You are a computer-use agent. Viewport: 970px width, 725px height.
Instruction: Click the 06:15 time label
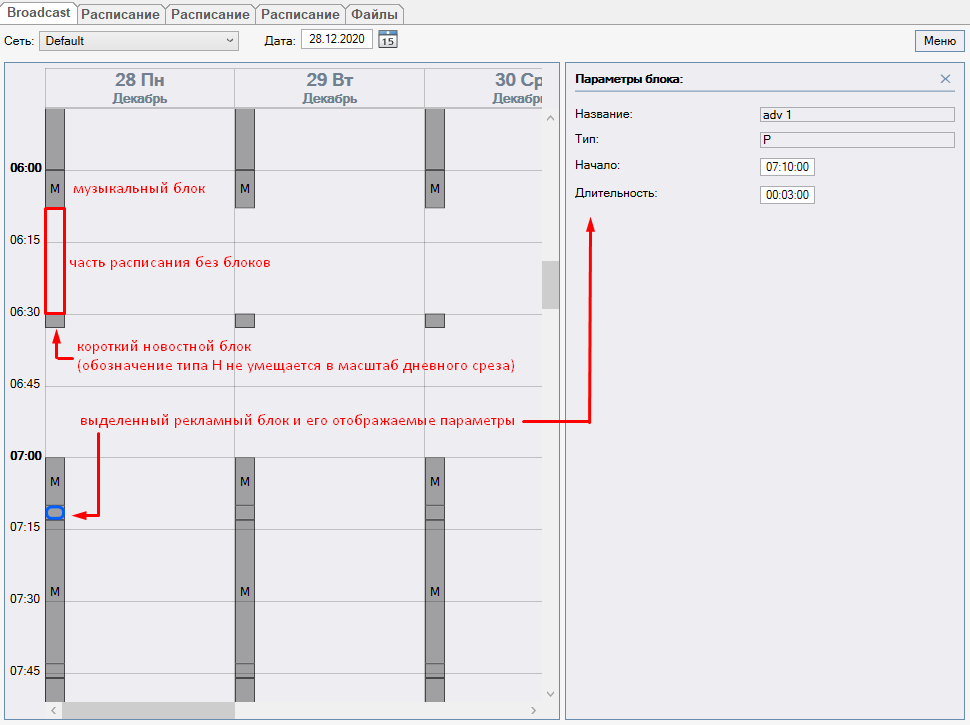click(25, 240)
